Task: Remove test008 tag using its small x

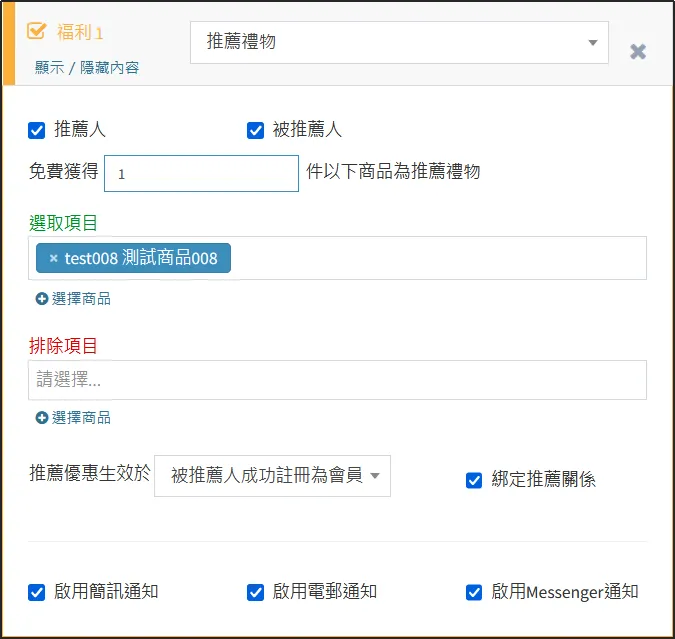Action: click(53, 258)
